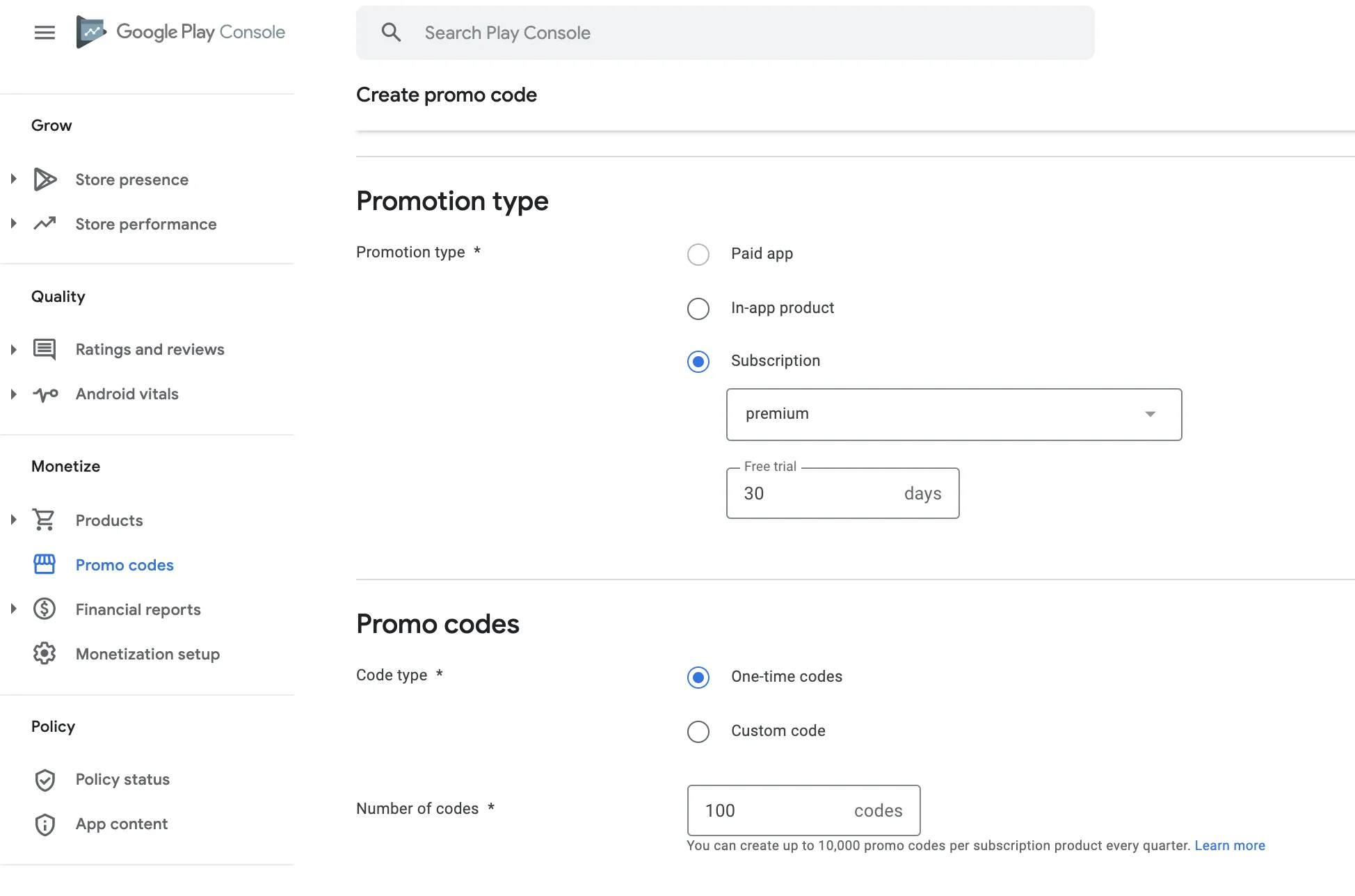
Task: Click the Policy status shield icon
Action: point(45,780)
